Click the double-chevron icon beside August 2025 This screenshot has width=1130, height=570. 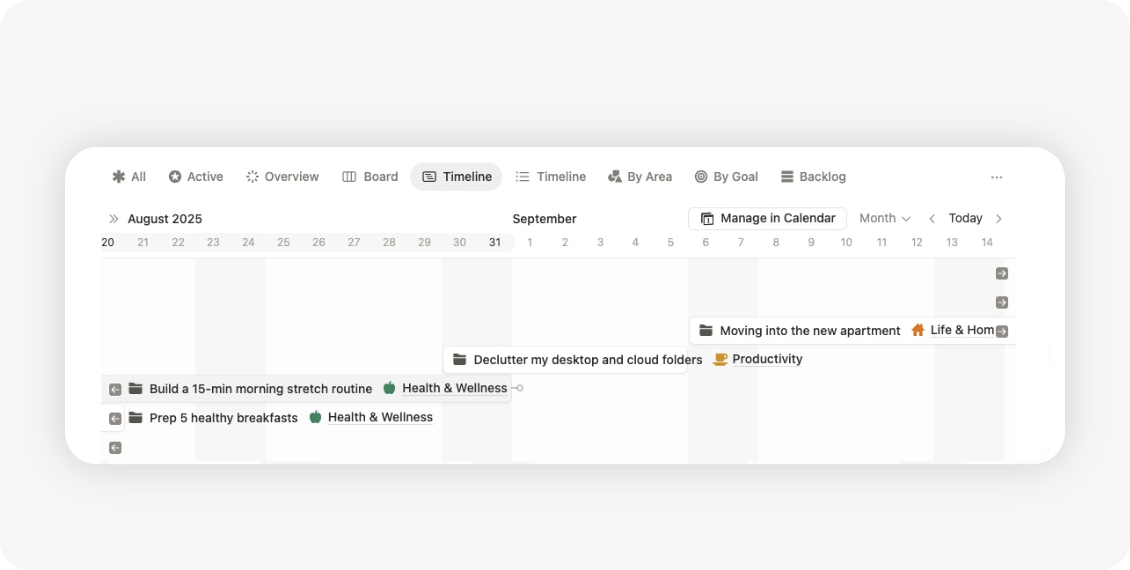114,219
